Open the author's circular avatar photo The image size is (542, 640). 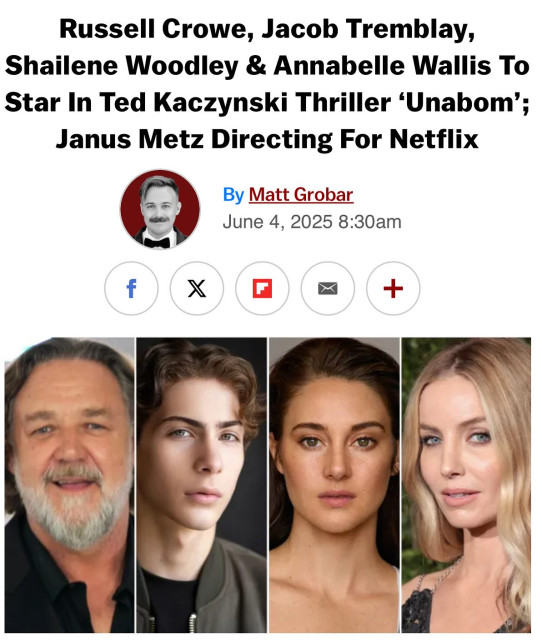click(x=160, y=209)
